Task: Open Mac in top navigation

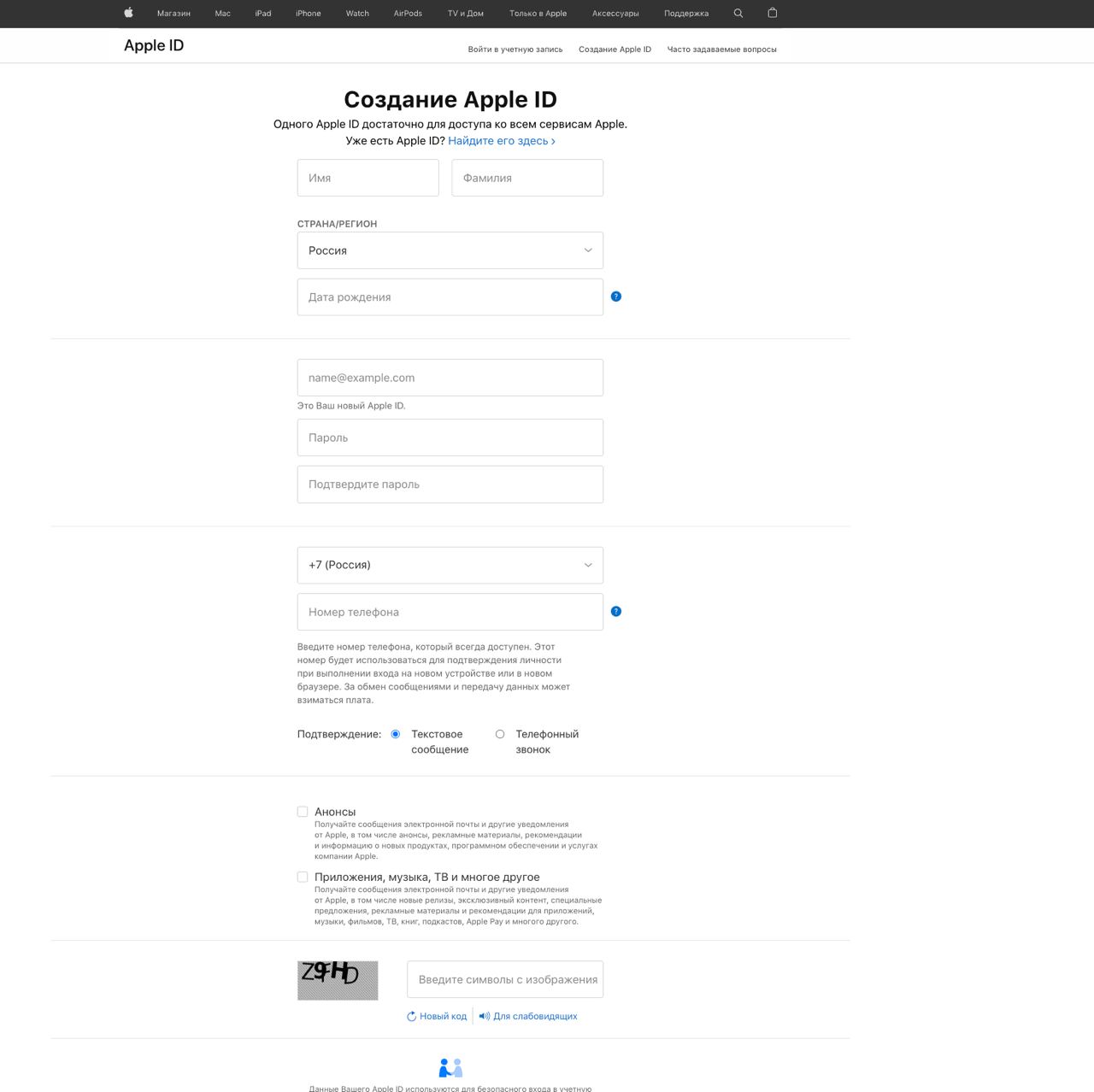Action: pos(223,14)
